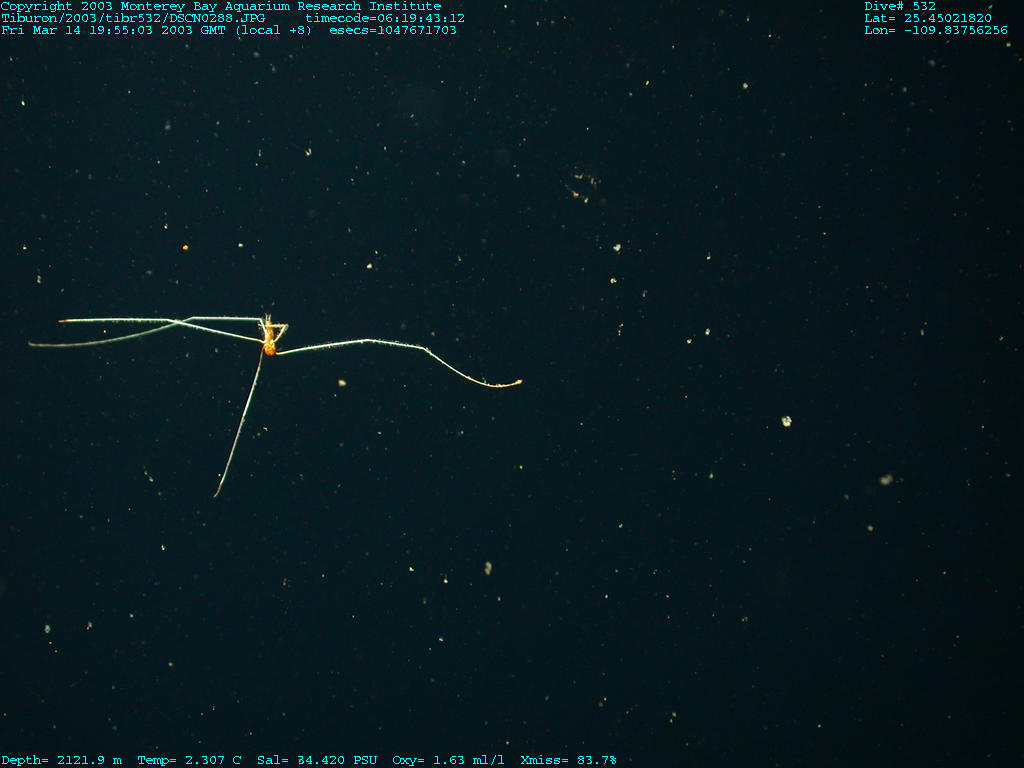This screenshot has height=768, width=1024.
Task: Click the far-left tip of the lower left leg
Action: pyautogui.click(x=32, y=345)
